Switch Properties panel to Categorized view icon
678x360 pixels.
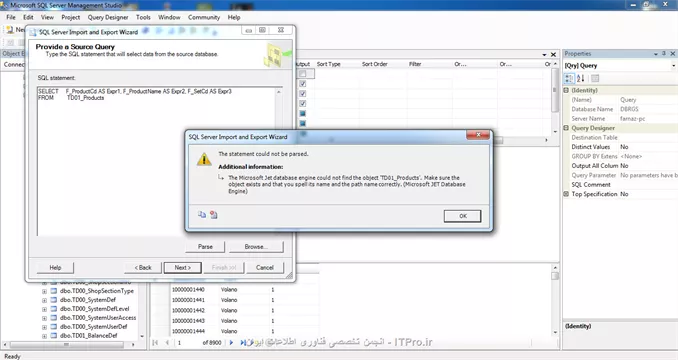(569, 78)
